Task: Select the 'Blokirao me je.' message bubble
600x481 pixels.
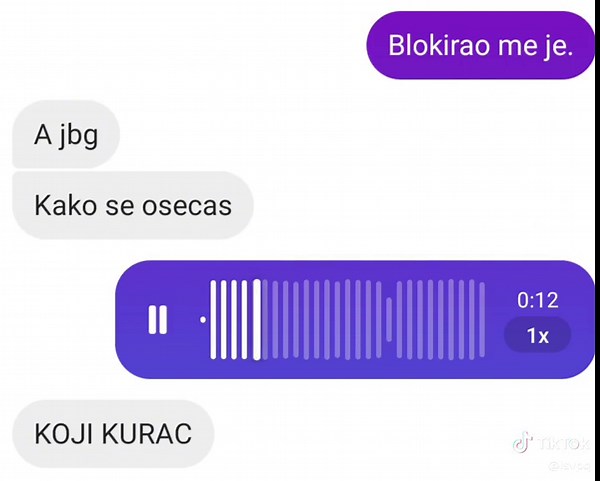Action: [480, 45]
